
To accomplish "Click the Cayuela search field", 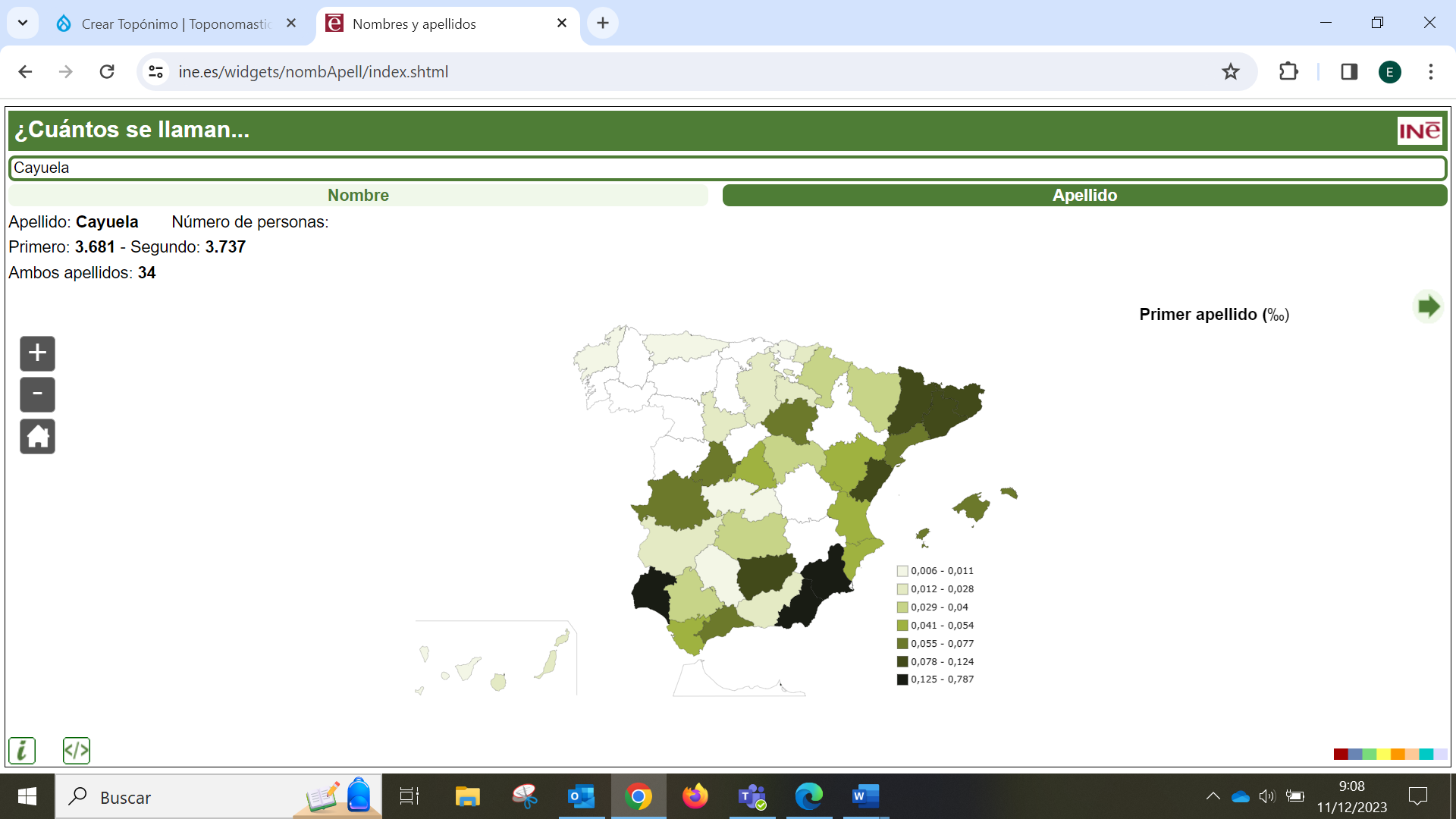I will [x=726, y=168].
